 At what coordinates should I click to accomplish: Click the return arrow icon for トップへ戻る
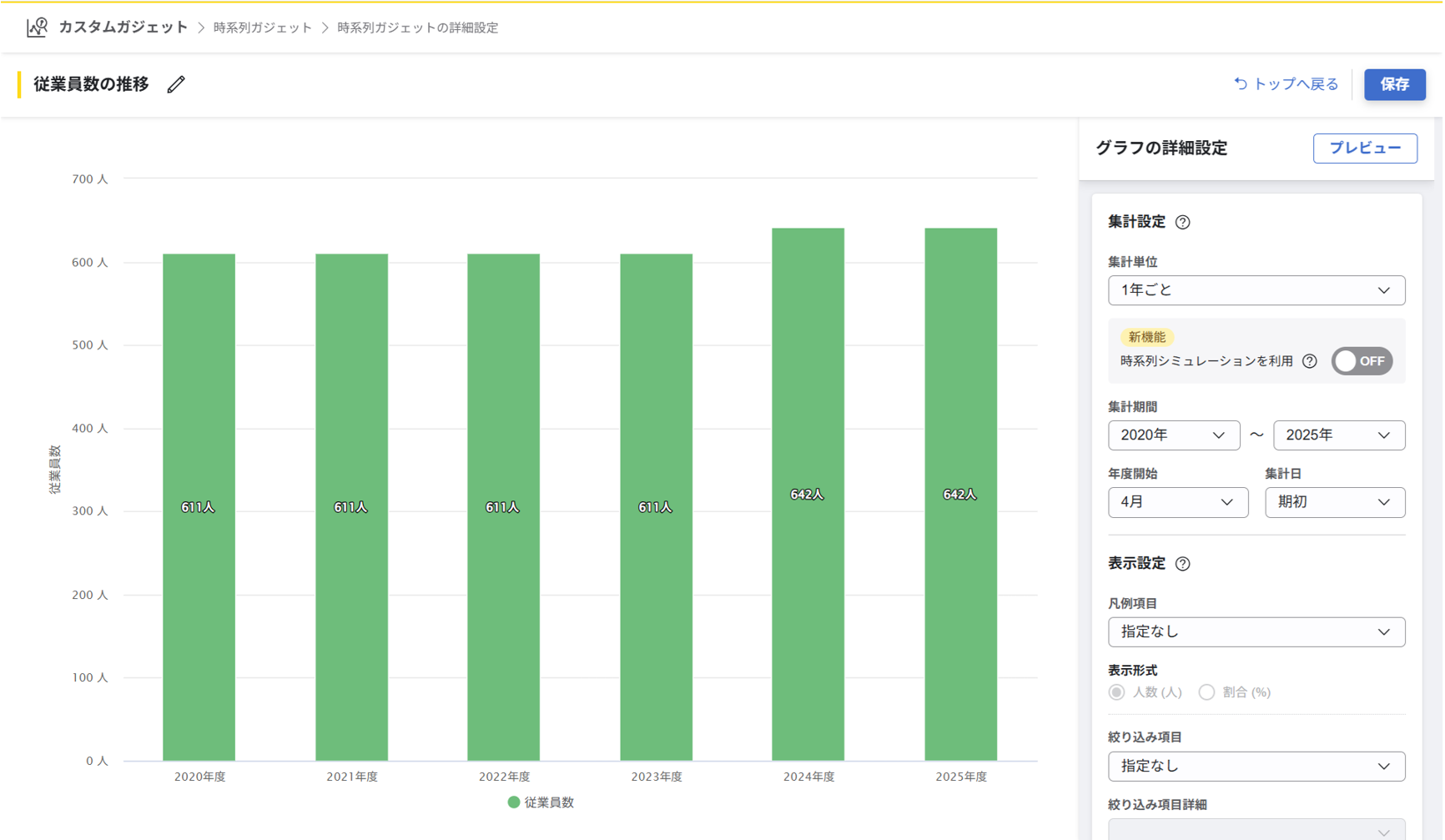tap(1241, 83)
